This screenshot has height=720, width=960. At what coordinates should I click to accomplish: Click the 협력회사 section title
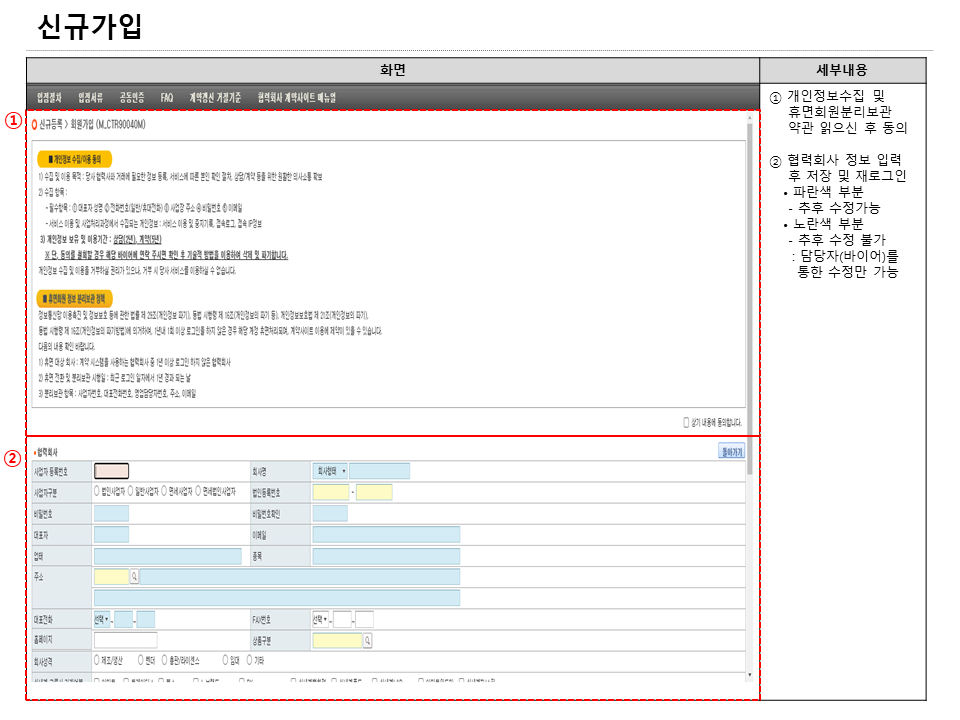pyautogui.click(x=47, y=452)
